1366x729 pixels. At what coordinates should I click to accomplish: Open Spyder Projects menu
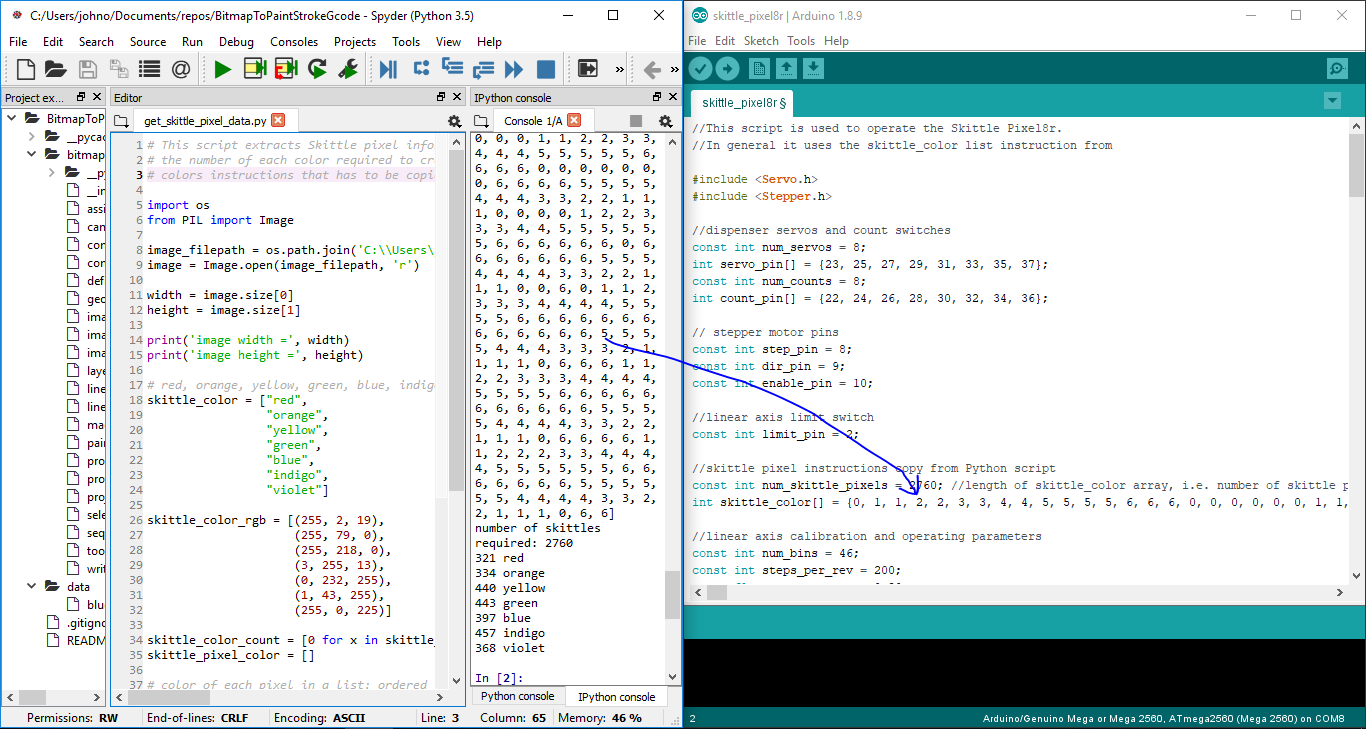click(355, 41)
